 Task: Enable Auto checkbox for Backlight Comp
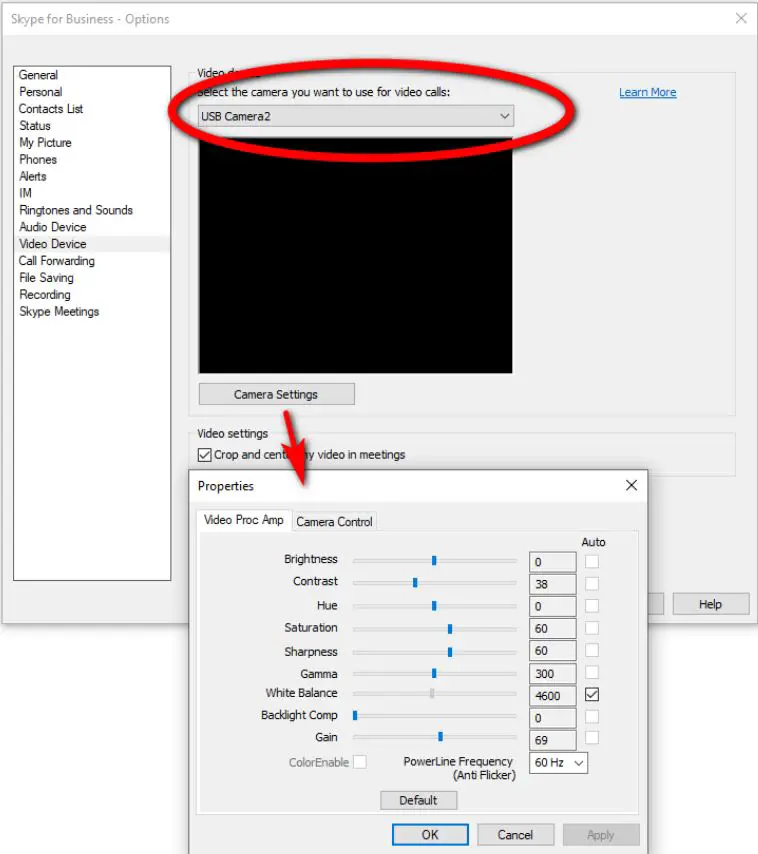click(x=592, y=717)
